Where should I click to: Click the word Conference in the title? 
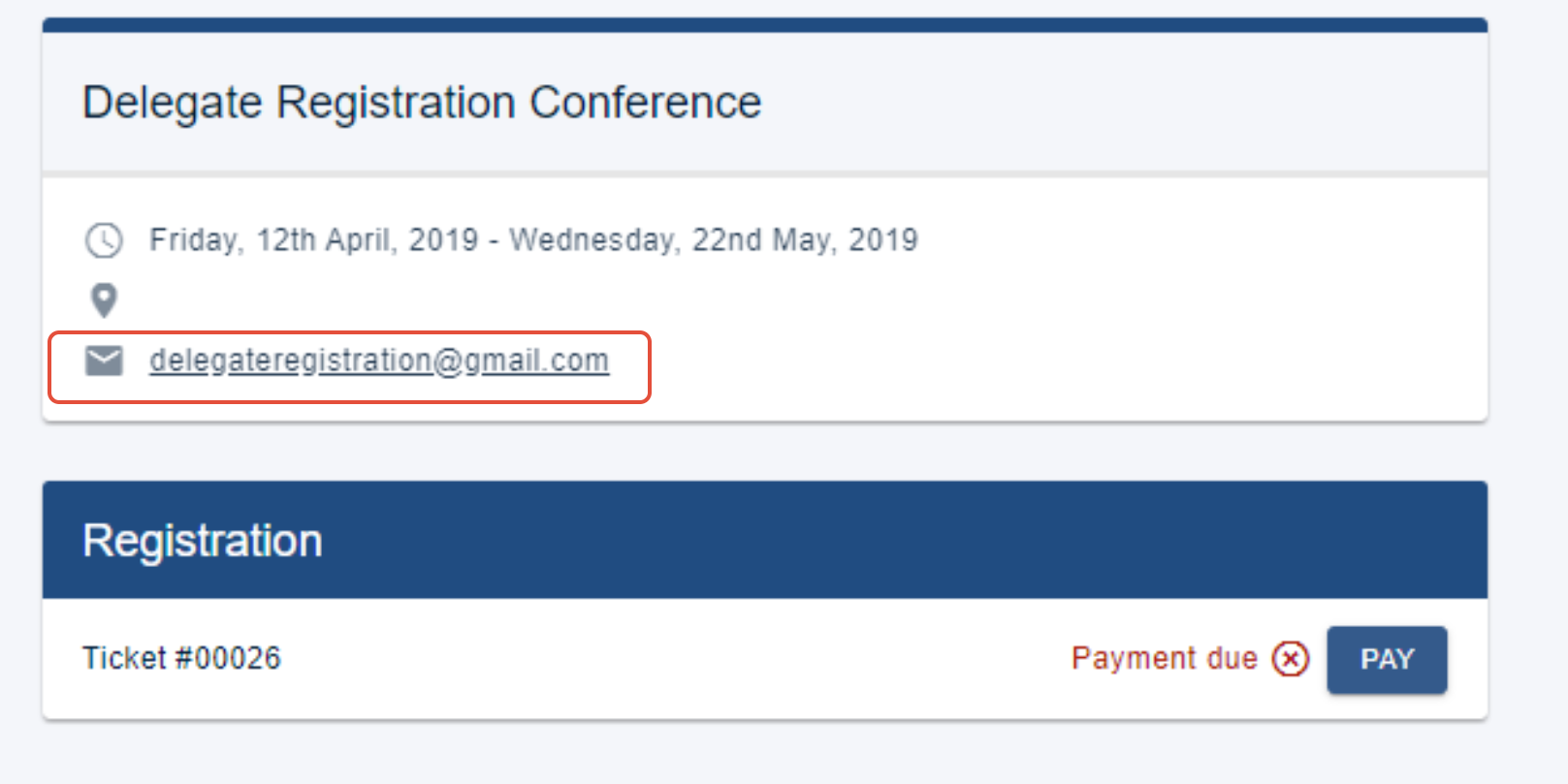click(x=646, y=103)
